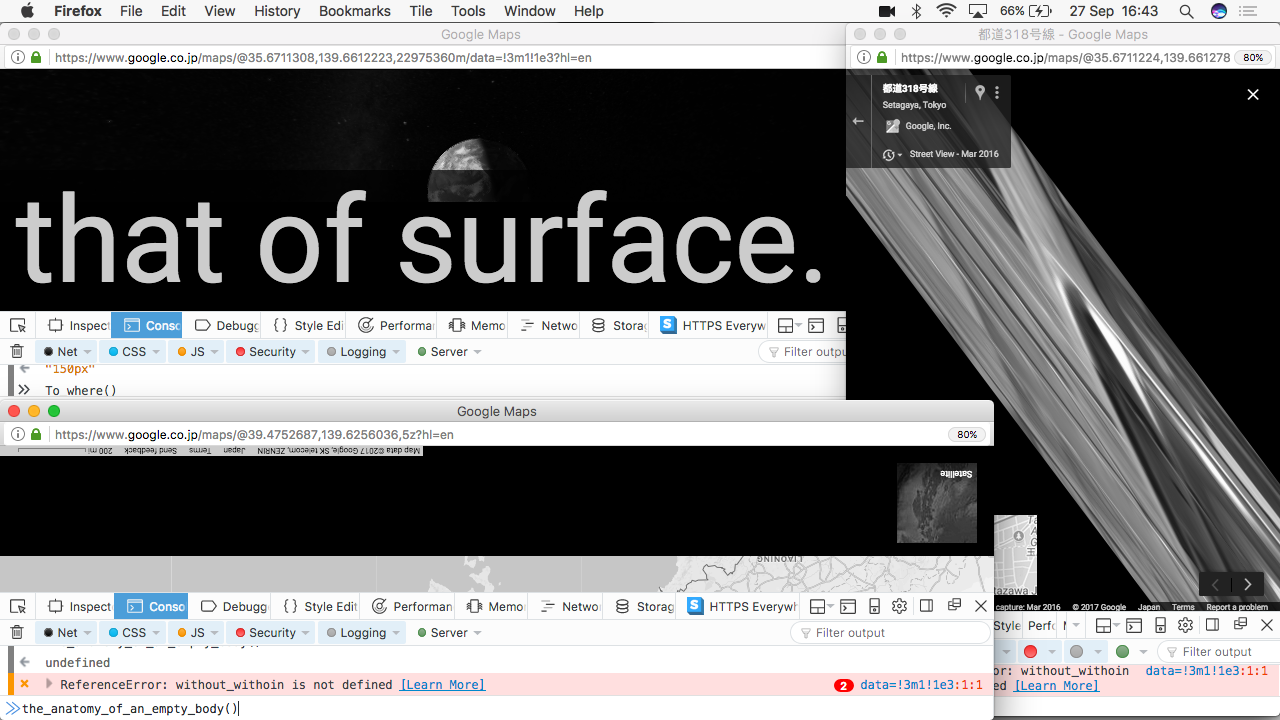
Task: Open Spotlight search in the menu bar
Action: click(x=1186, y=11)
